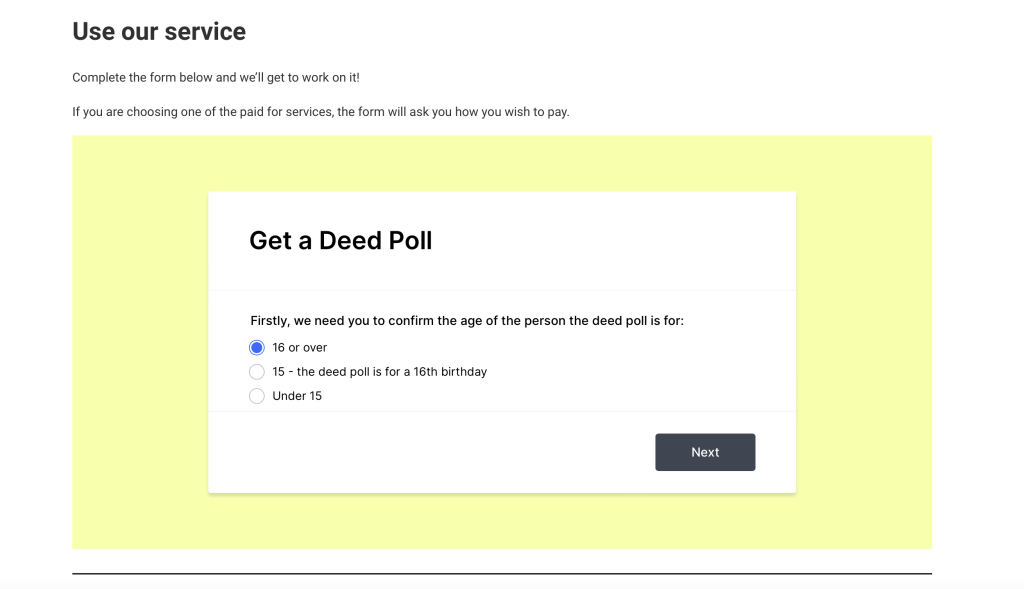Viewport: 1024px width, 589px height.
Task: Click the words 'Deed Poll' in the form title
Action: 375,240
